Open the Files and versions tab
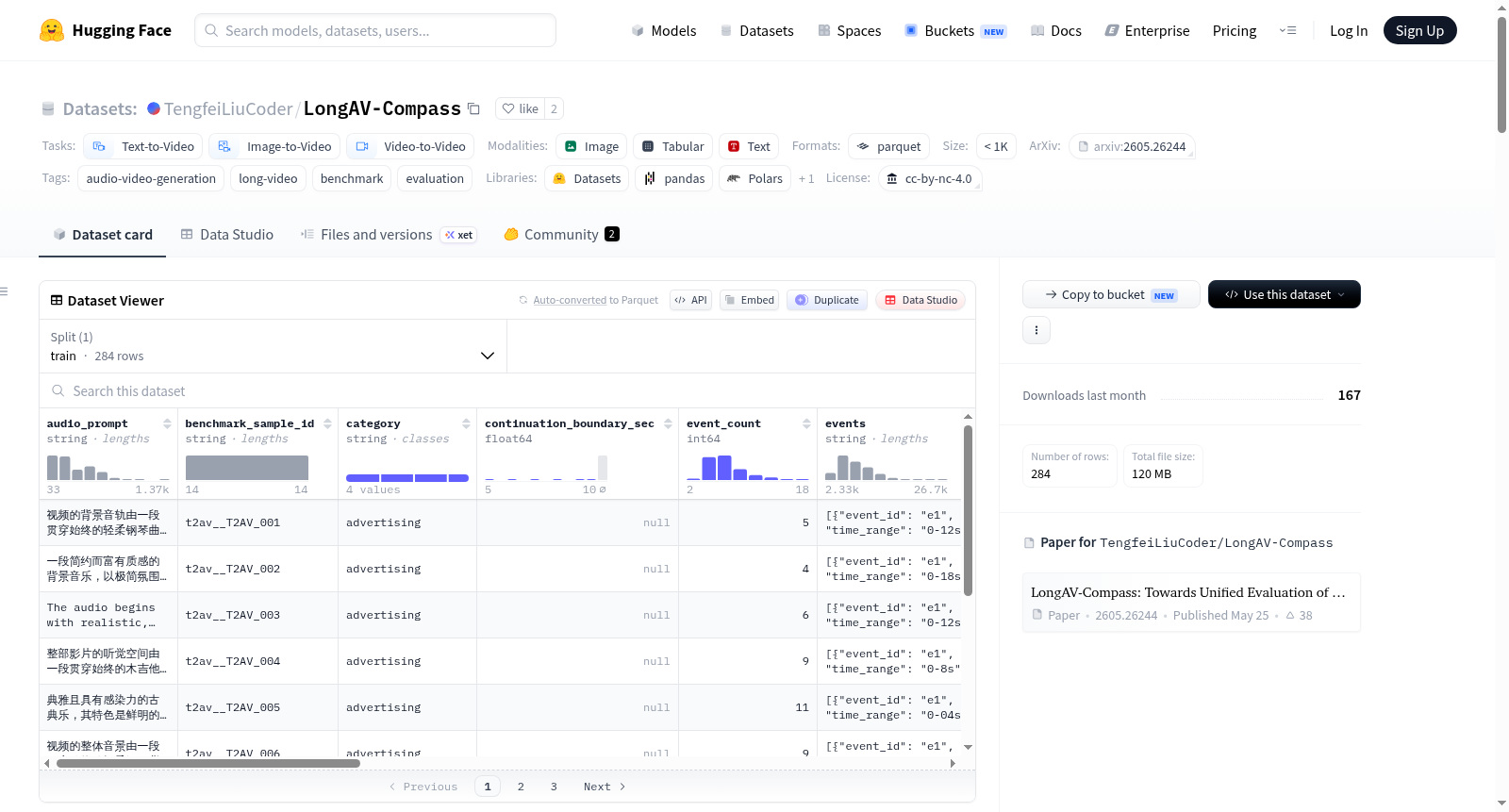The width and height of the screenshot is (1509, 812). (x=388, y=235)
